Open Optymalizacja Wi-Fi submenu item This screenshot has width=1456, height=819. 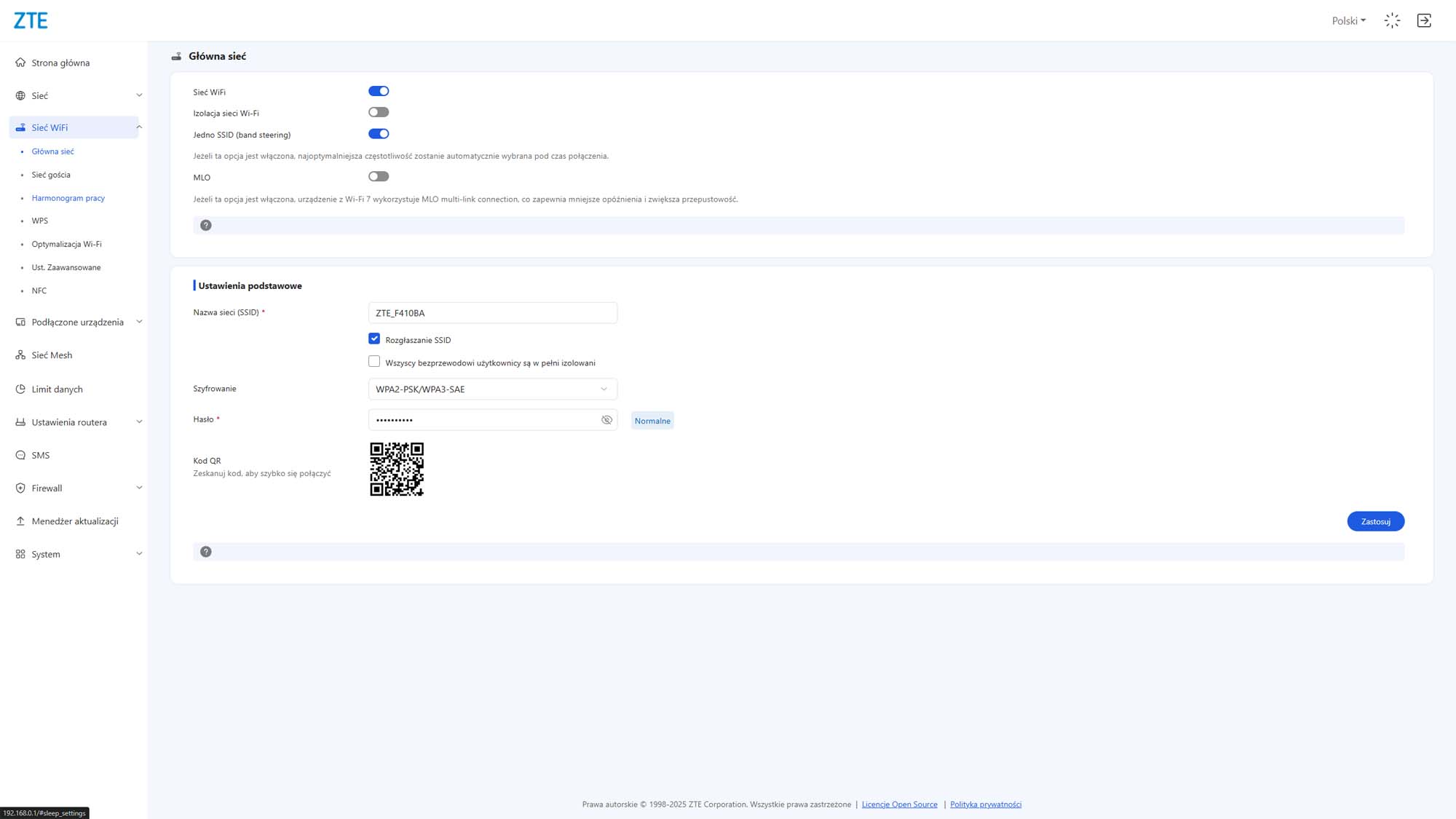[66, 244]
